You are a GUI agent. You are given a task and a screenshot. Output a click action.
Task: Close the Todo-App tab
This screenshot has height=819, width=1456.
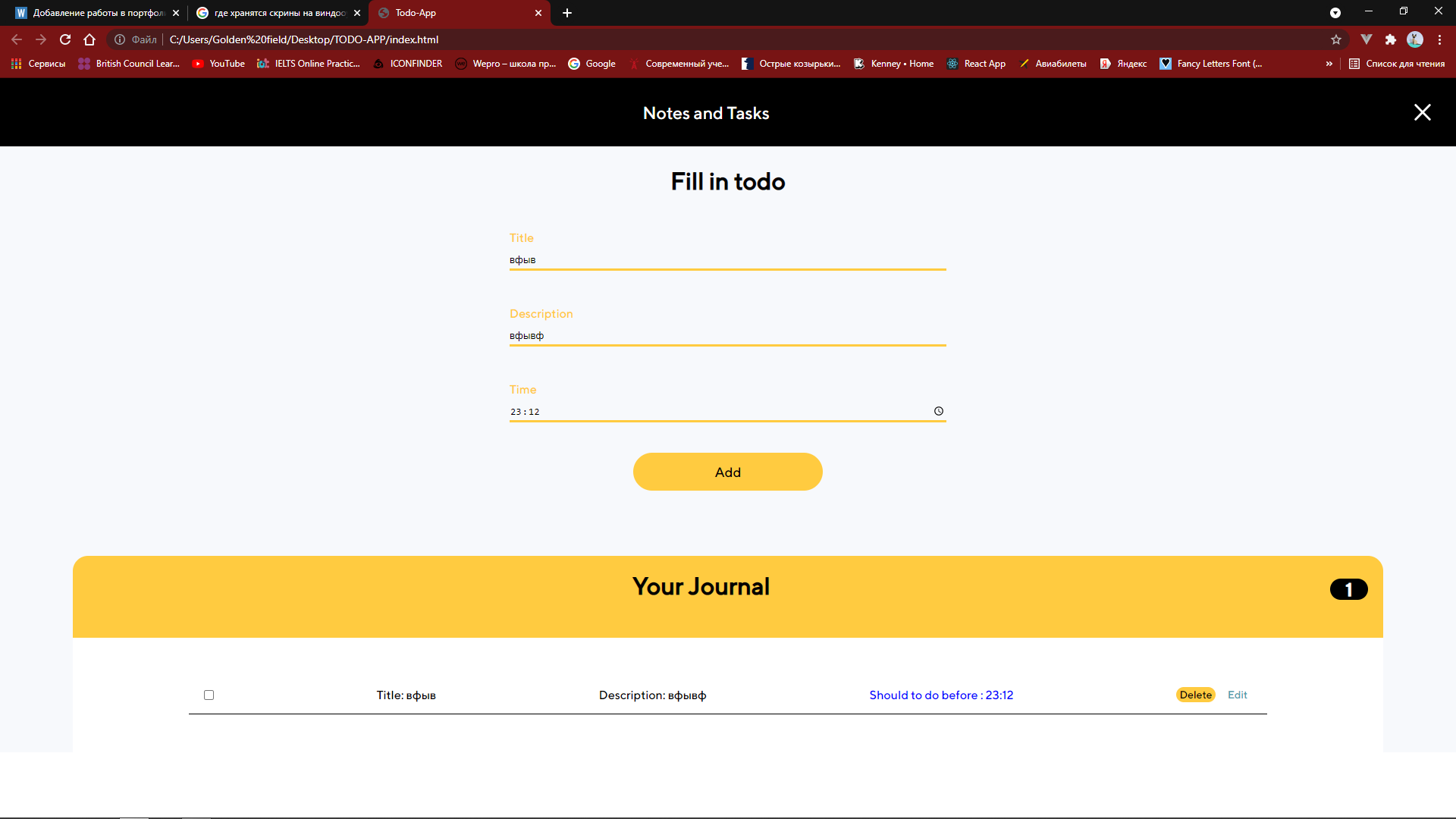(538, 13)
